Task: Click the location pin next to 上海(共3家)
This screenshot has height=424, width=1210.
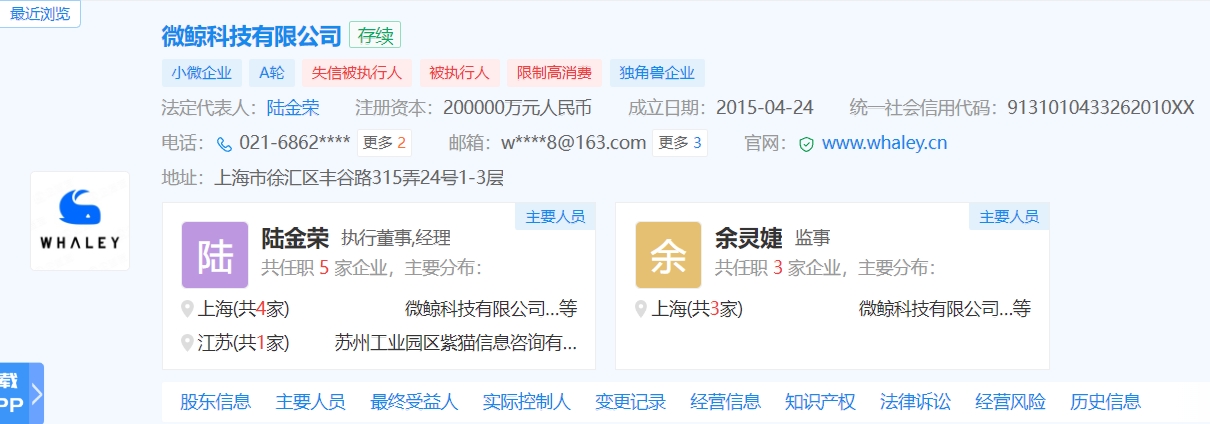Action: point(642,309)
